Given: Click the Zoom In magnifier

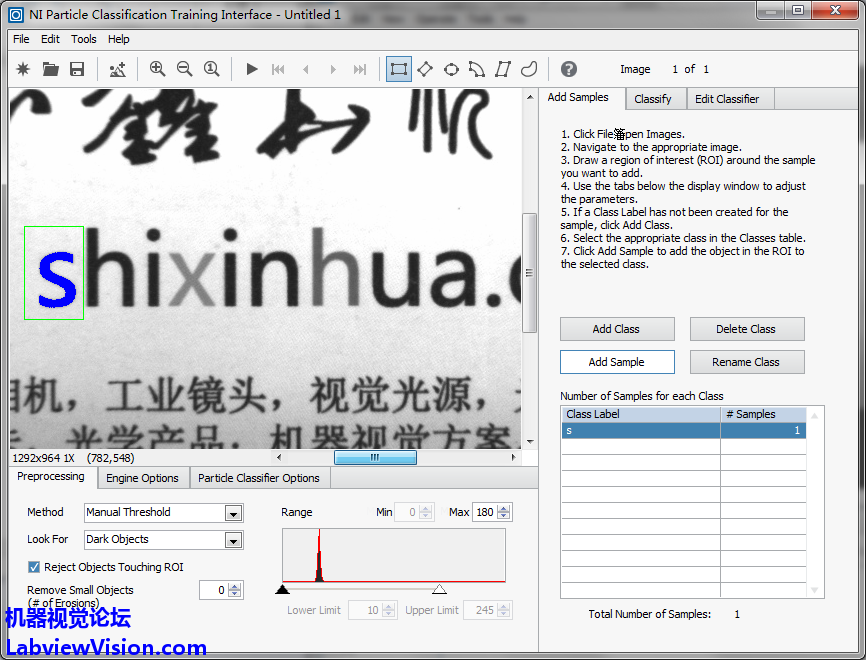Looking at the screenshot, I should pos(157,69).
